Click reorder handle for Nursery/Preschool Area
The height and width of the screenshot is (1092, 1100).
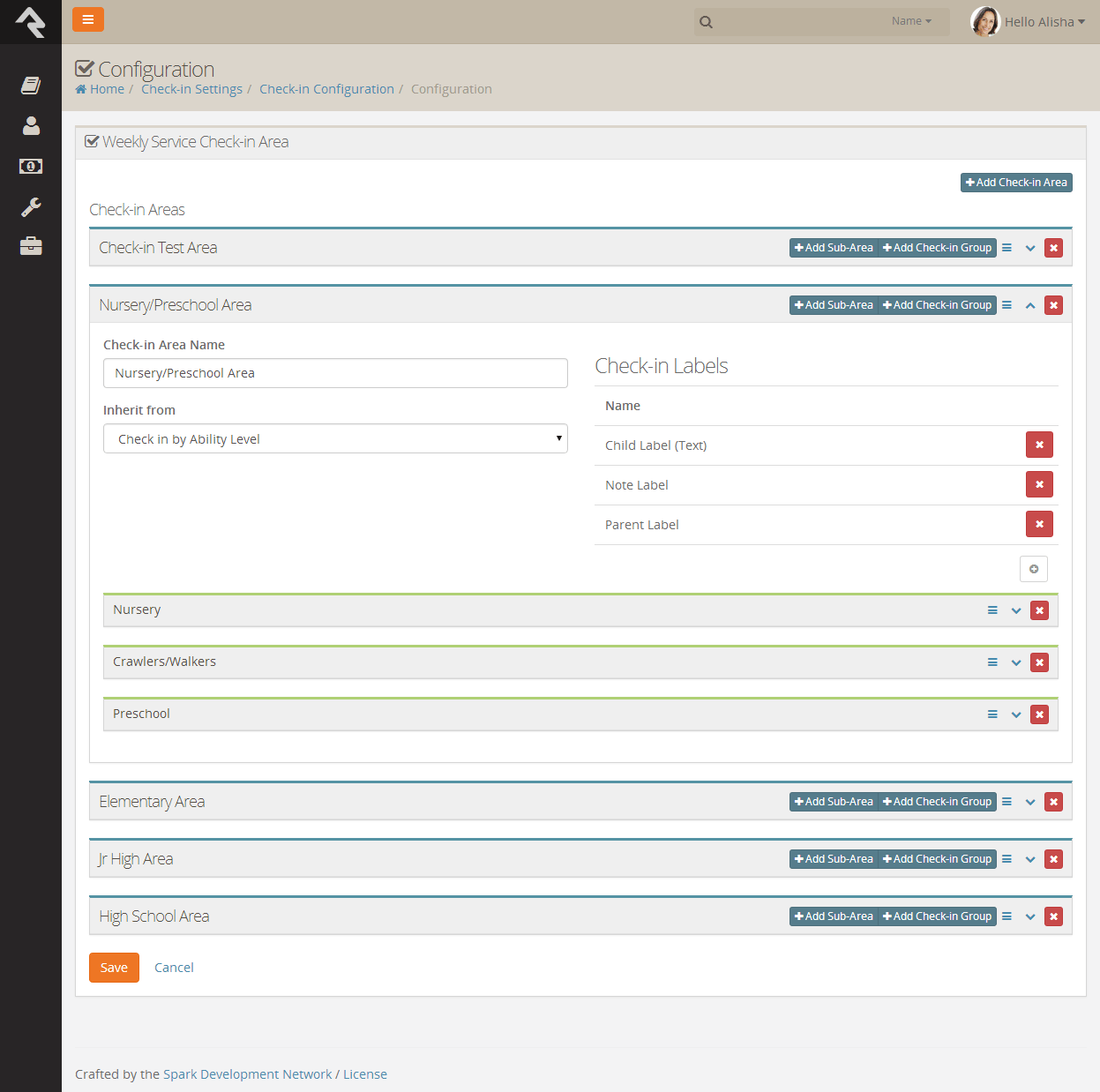point(1006,305)
